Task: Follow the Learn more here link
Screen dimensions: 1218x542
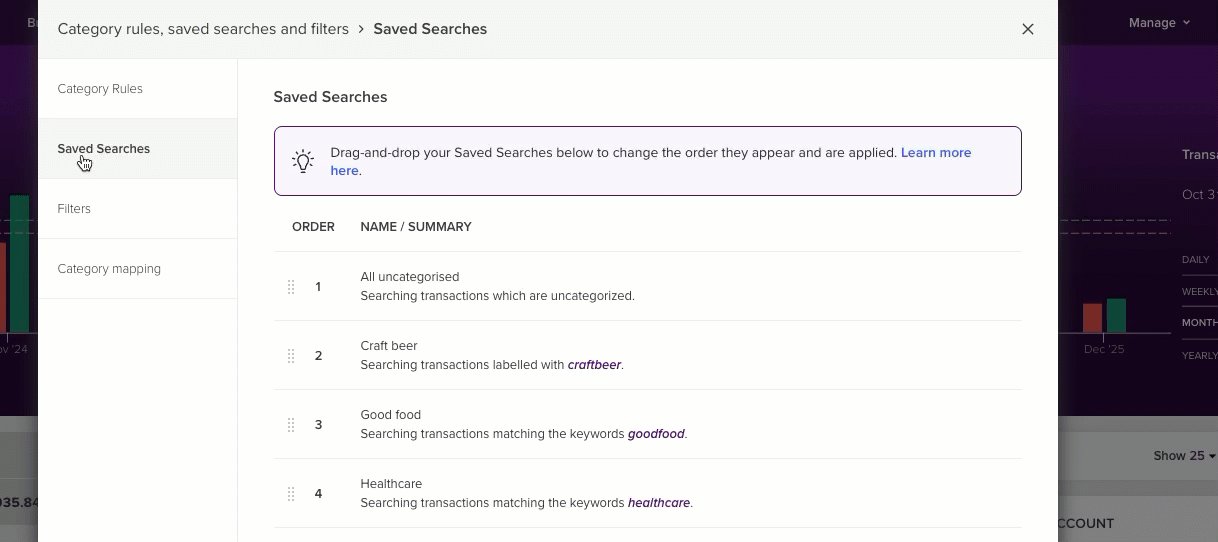Action: (935, 153)
